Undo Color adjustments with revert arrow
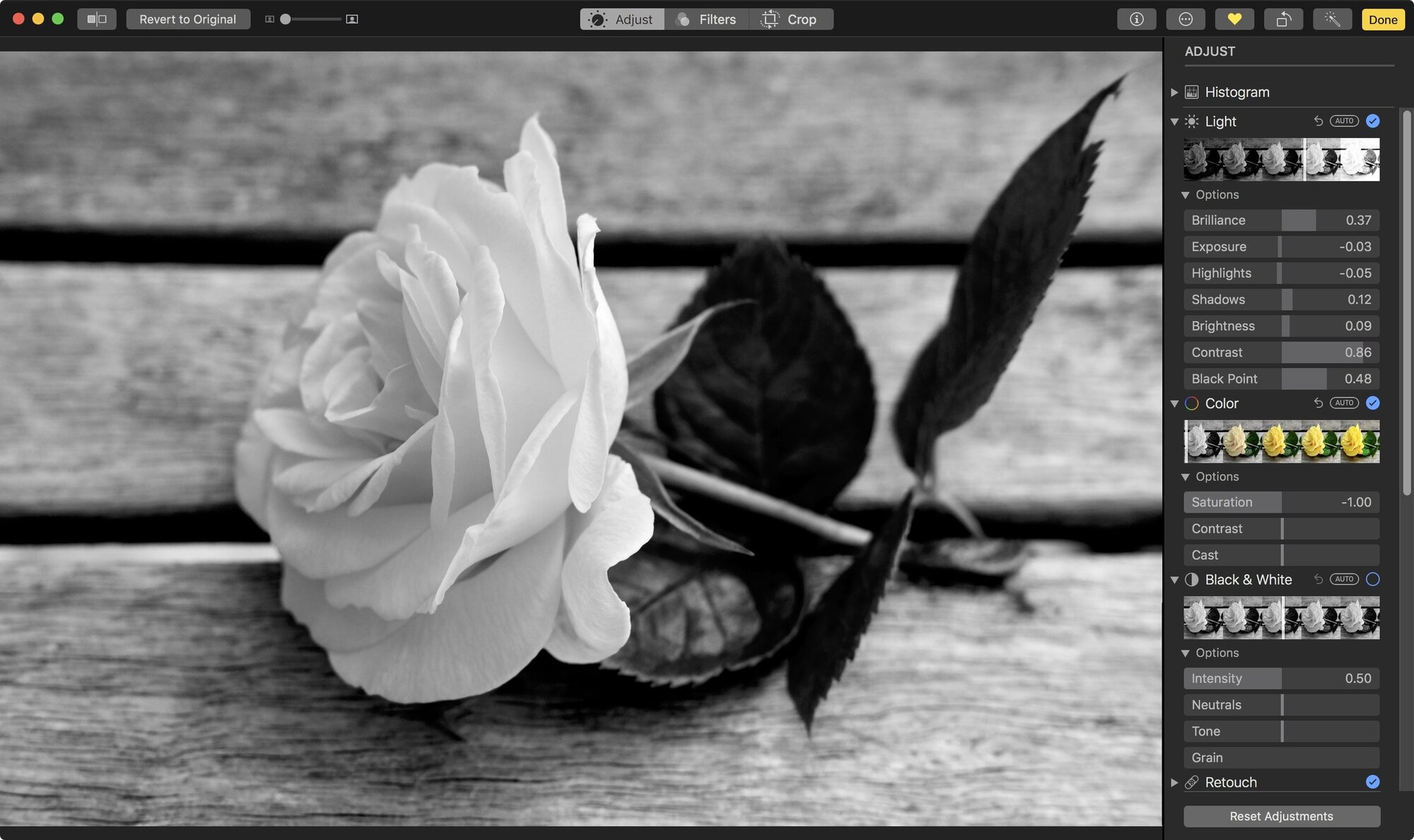Screen dimensions: 1414x840 point(1318,403)
